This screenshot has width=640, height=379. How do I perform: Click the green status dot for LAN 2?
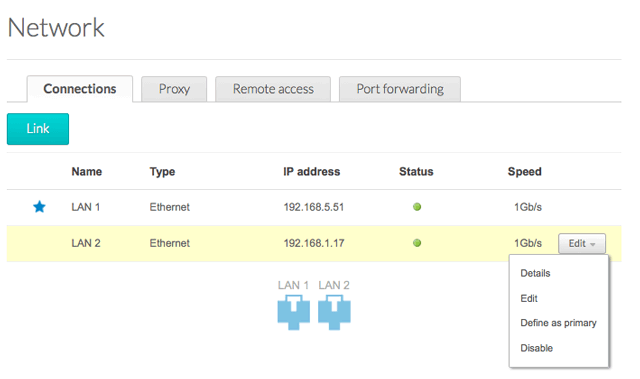(x=417, y=243)
